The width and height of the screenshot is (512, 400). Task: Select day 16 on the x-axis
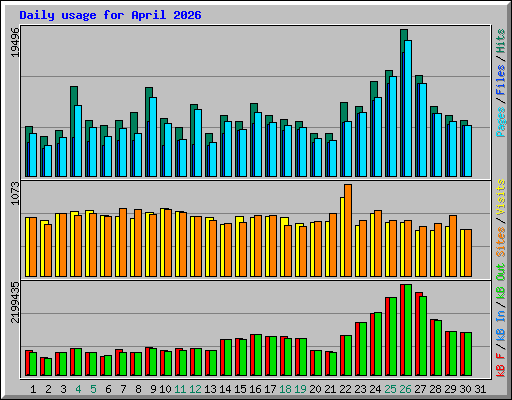pyautogui.click(x=255, y=389)
